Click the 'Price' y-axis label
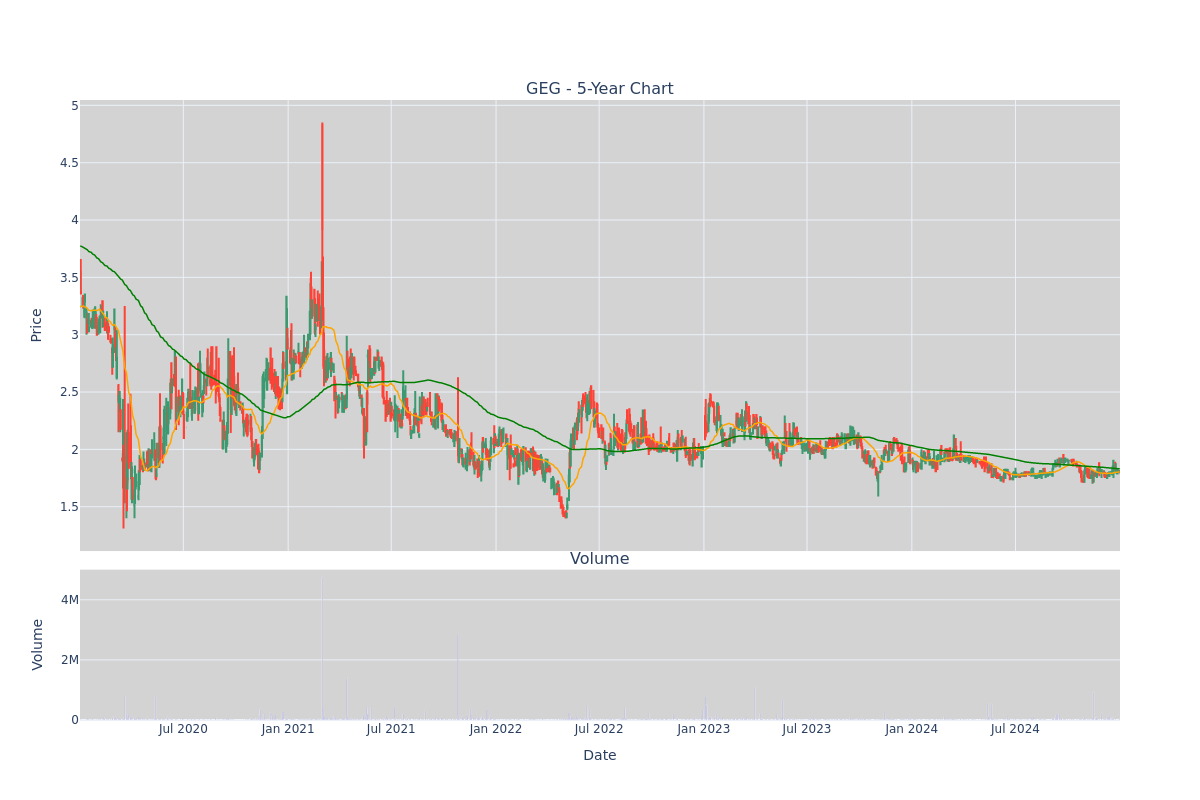Screen dimensions: 1200x800 tap(37, 325)
